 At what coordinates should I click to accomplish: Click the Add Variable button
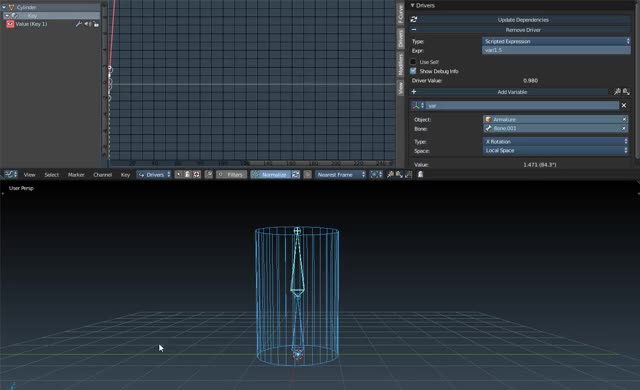tap(512, 92)
